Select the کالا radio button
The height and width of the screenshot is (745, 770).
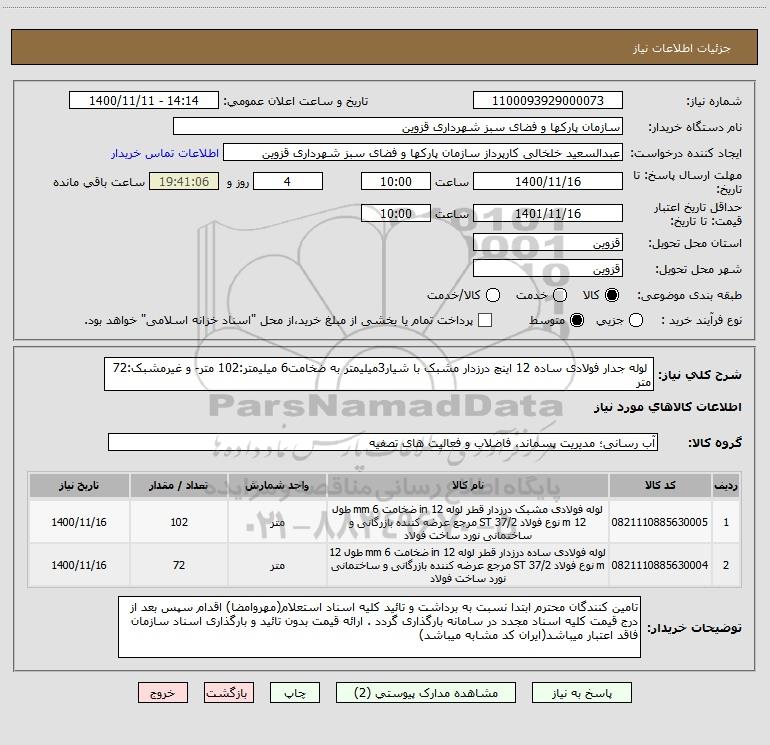click(612, 295)
